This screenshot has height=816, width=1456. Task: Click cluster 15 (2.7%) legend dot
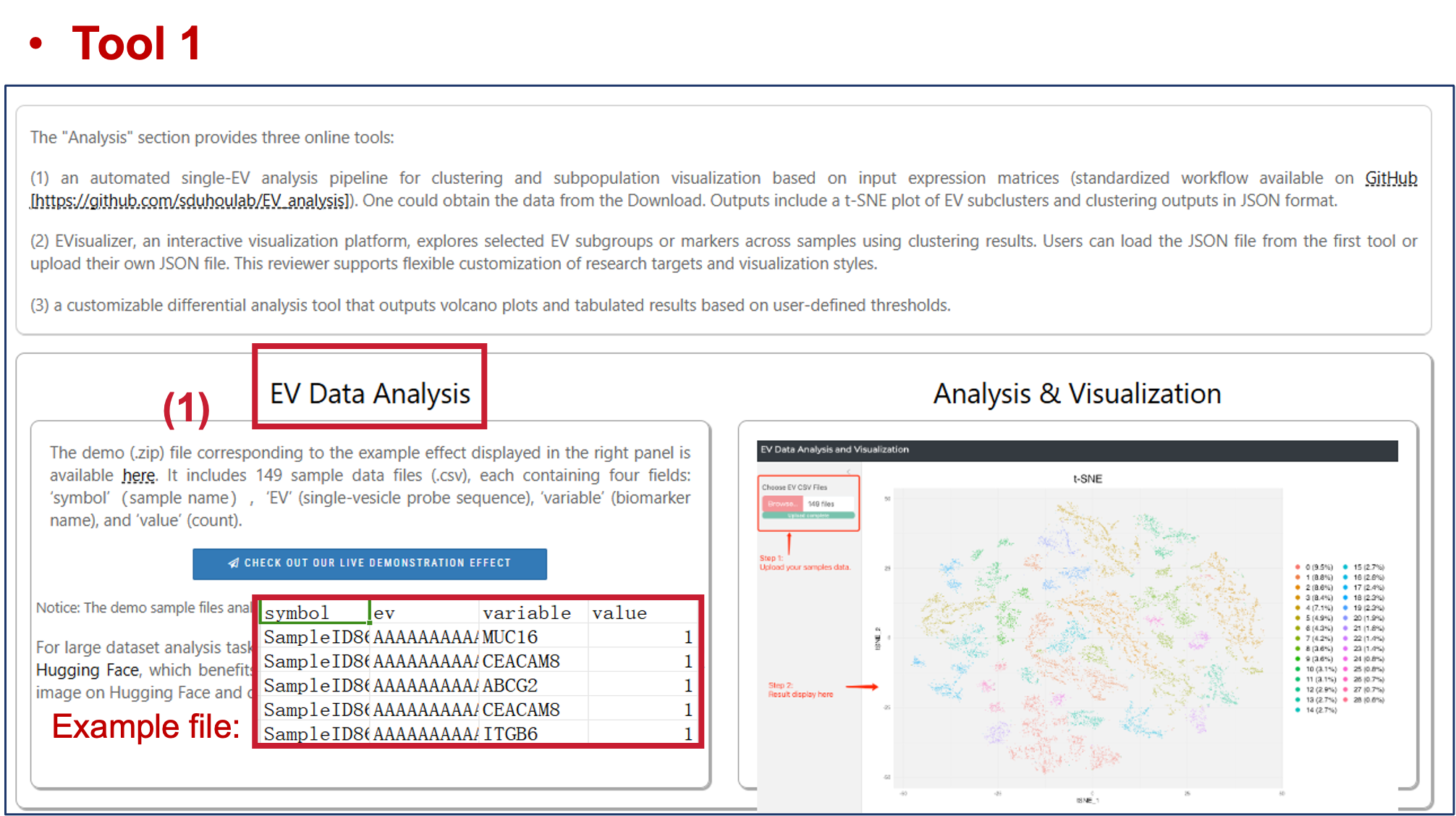pos(1345,567)
